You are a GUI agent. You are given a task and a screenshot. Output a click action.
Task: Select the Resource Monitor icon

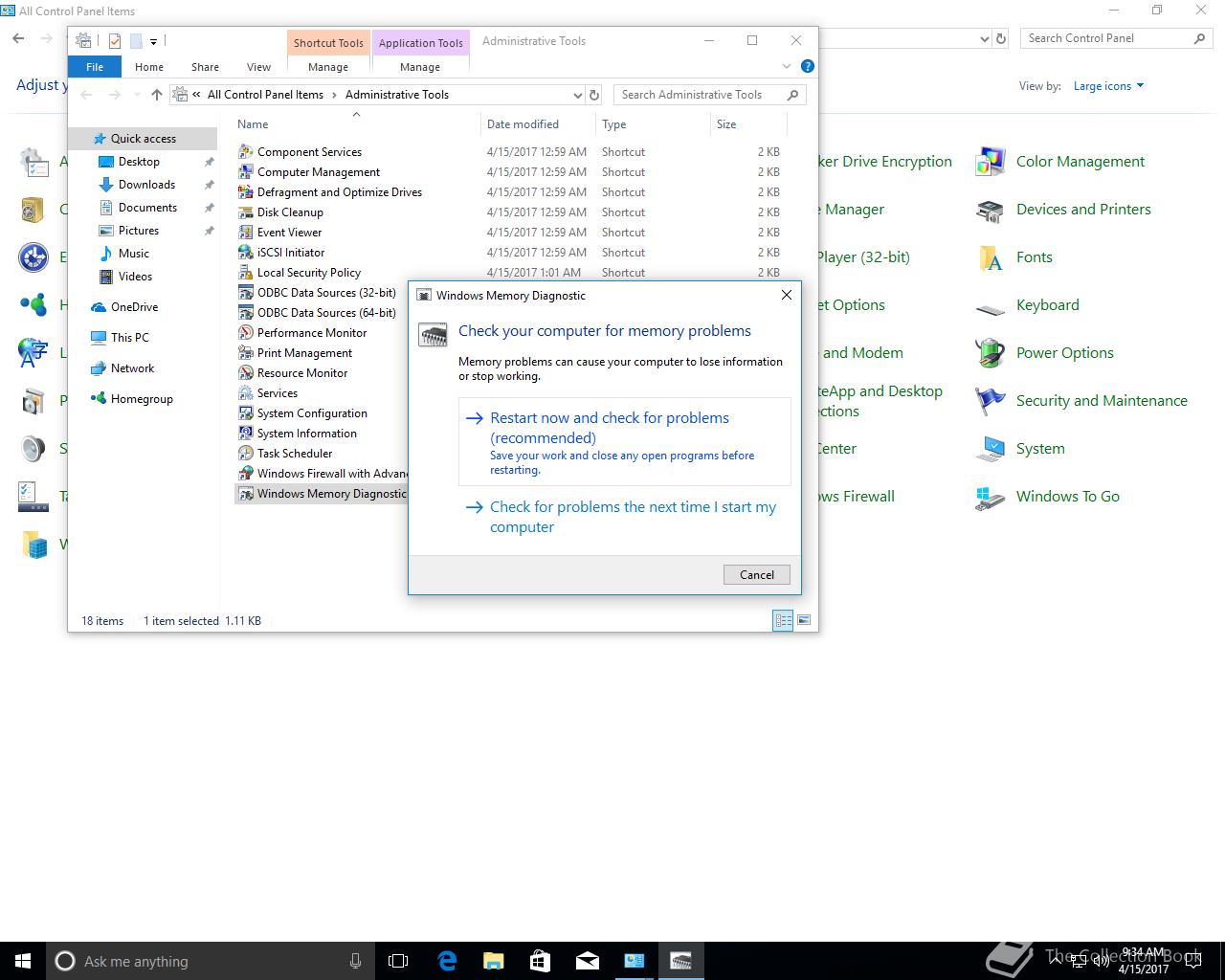[x=246, y=373]
